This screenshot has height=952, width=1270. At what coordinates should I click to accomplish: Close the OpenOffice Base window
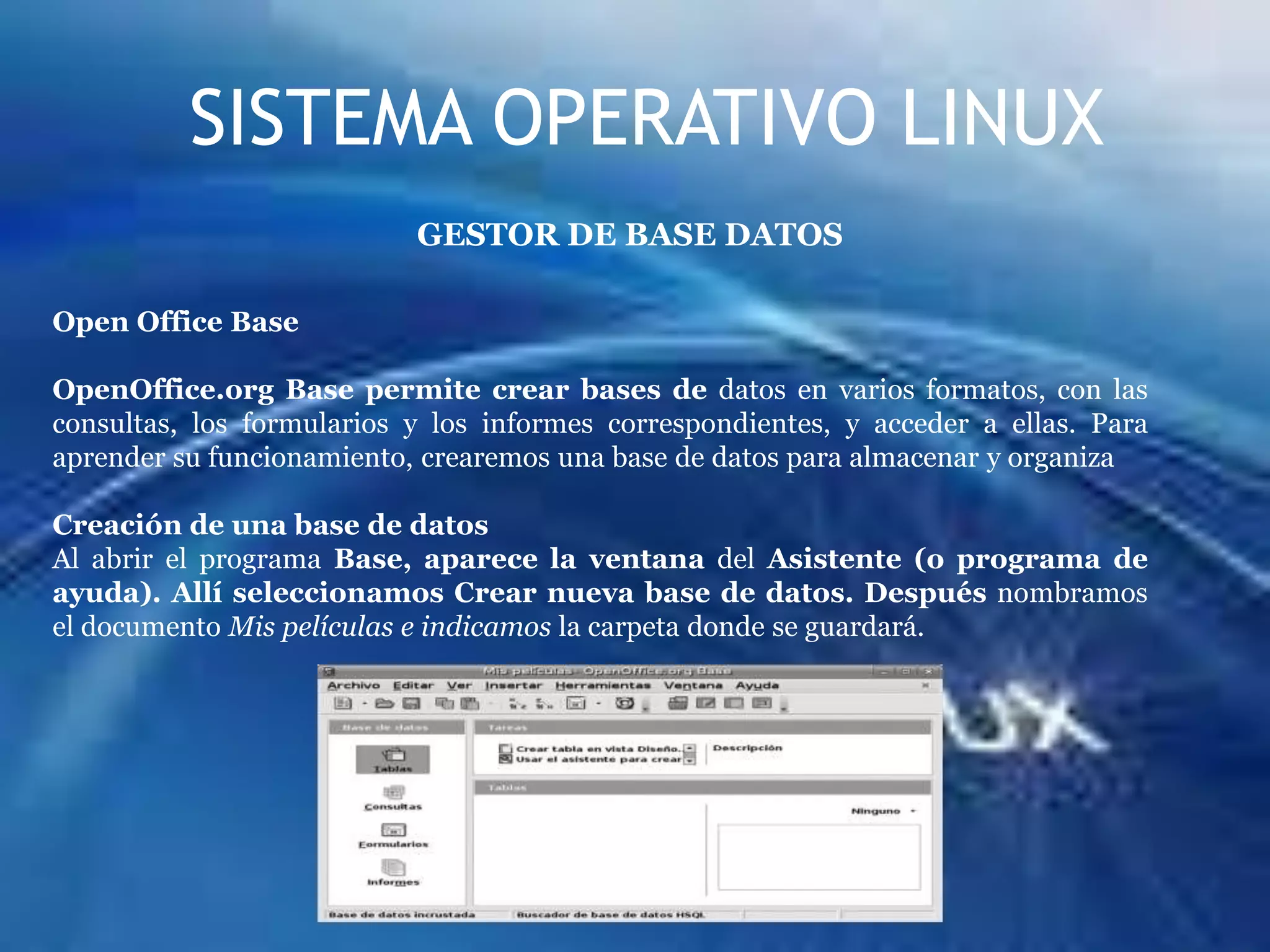coord(928,671)
